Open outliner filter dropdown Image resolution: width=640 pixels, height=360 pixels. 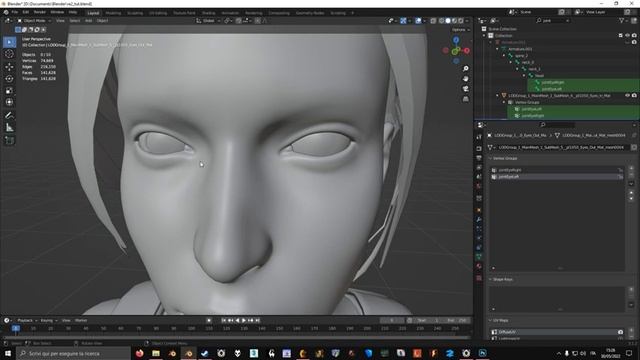coord(623,20)
